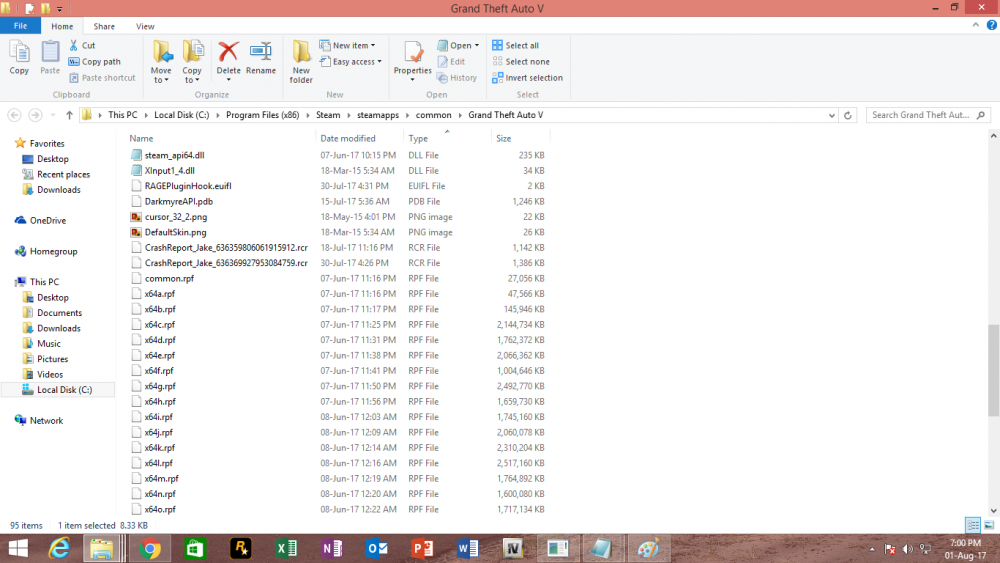Go up one level with the up arrow

coord(69,115)
